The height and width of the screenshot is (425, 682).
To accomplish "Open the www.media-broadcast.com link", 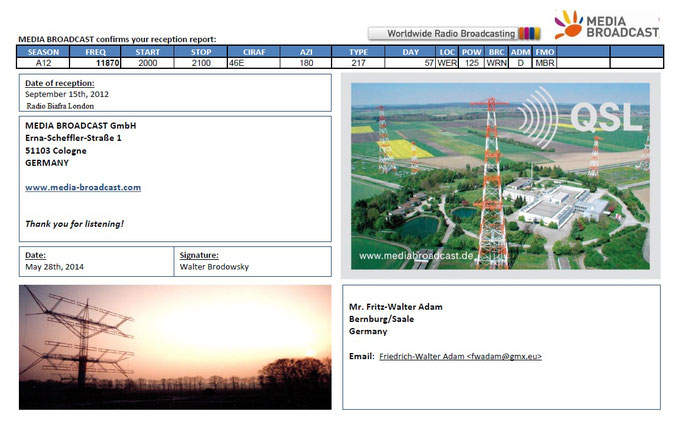I will (x=83, y=187).
